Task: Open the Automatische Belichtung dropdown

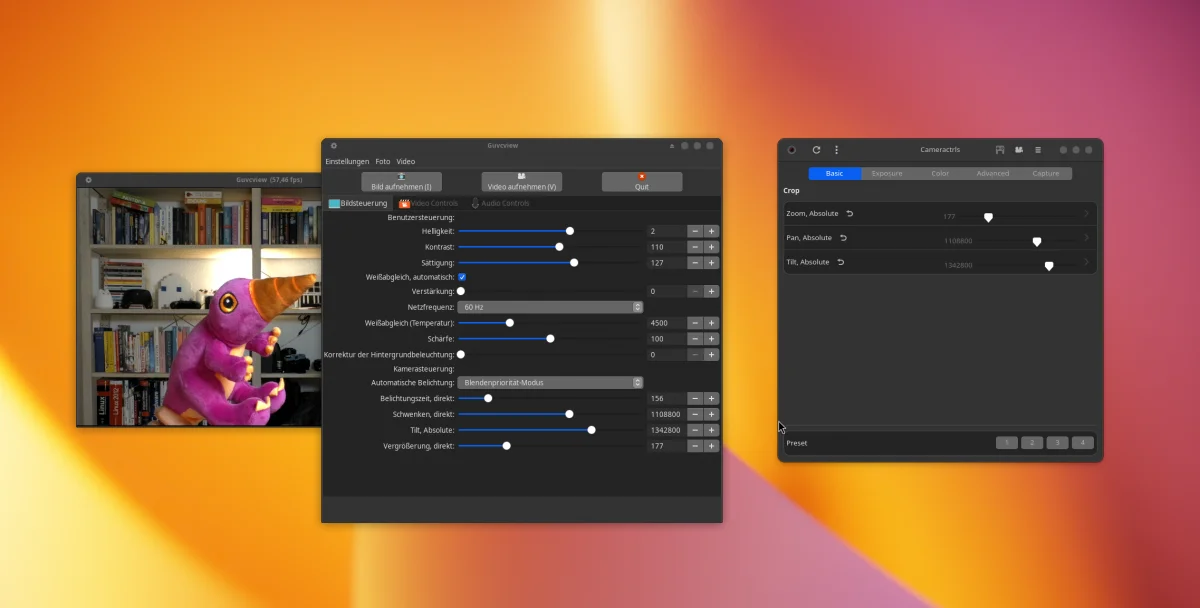Action: click(x=549, y=382)
